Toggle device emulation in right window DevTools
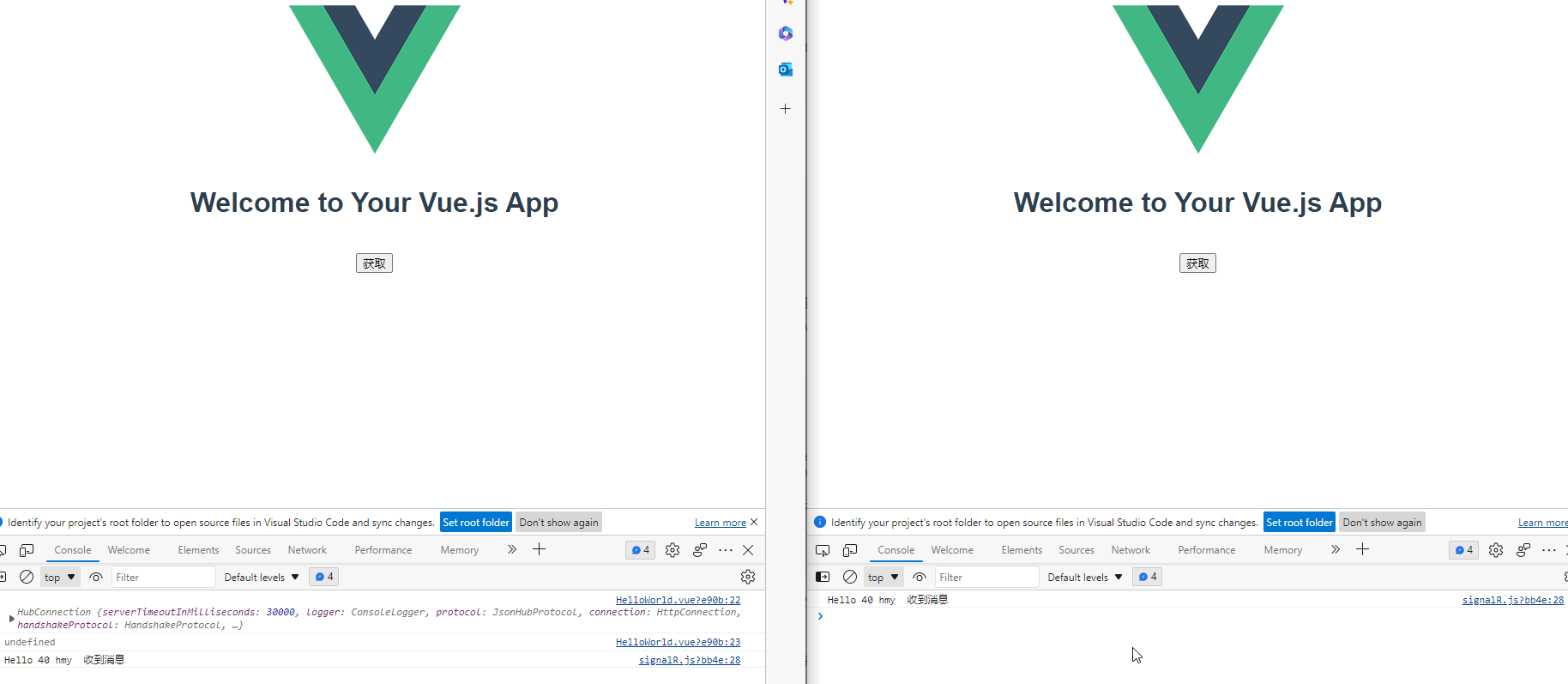 [x=850, y=550]
